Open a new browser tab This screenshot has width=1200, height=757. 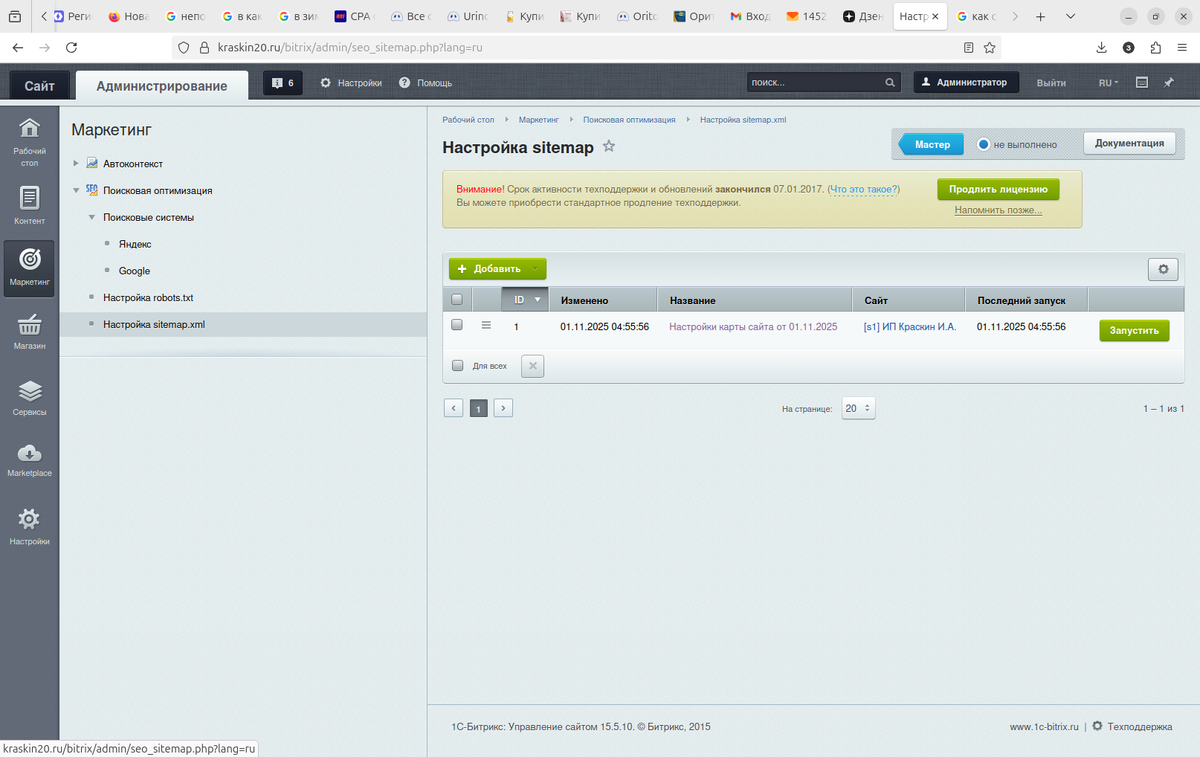coord(1041,17)
